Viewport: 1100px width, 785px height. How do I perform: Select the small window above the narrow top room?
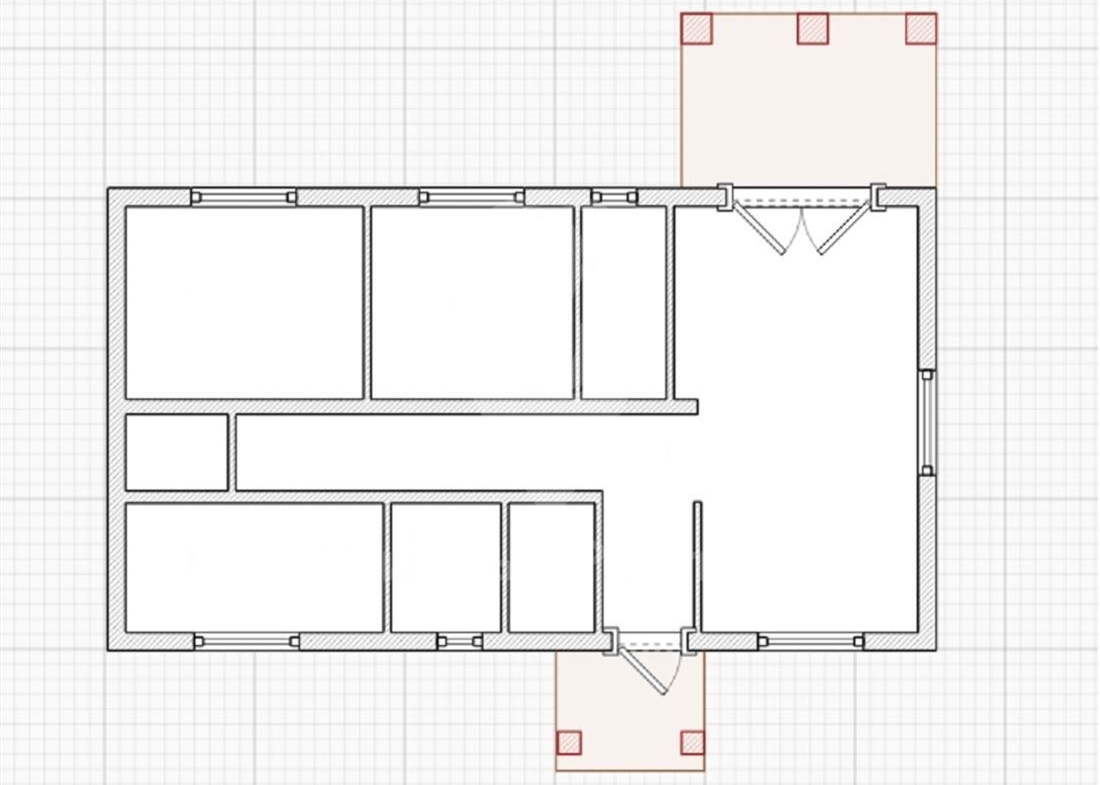pyautogui.click(x=614, y=197)
